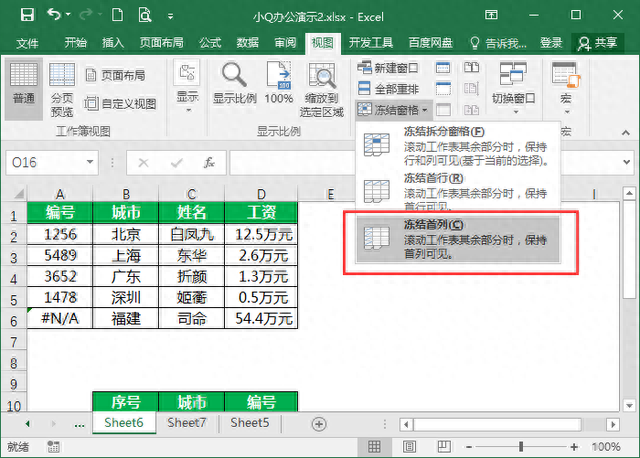640x458 pixels.
Task: Select Freeze Panes (冻结拆分窗格) option
Action: (x=458, y=145)
